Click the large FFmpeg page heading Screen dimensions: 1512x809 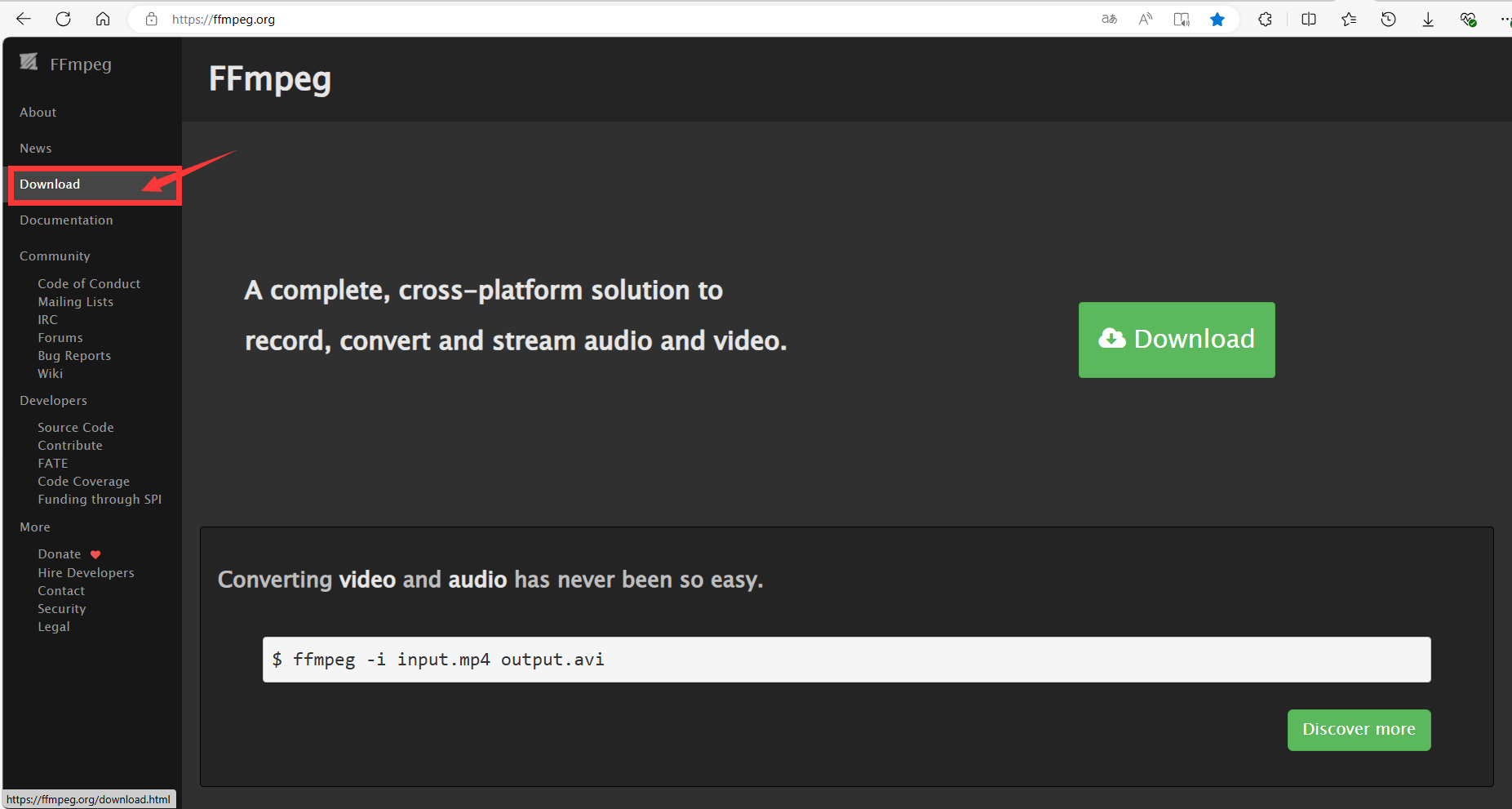(x=270, y=79)
